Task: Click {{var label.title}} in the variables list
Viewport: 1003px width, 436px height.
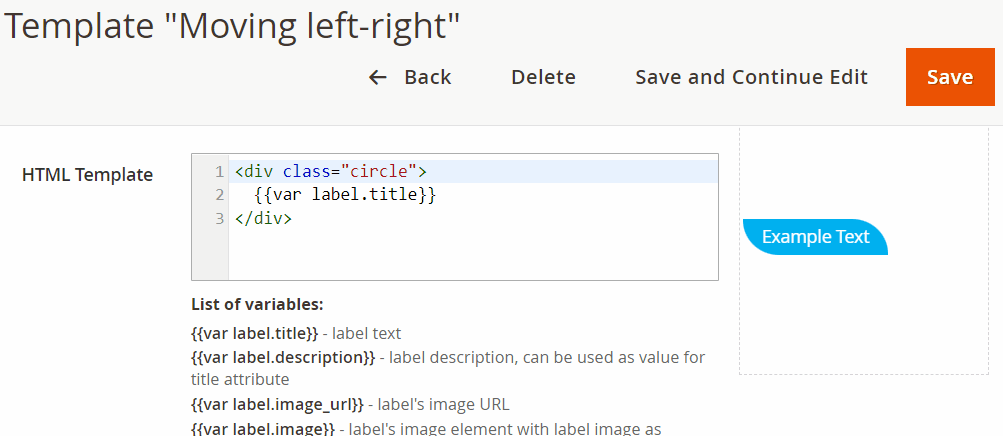Action: click(254, 333)
